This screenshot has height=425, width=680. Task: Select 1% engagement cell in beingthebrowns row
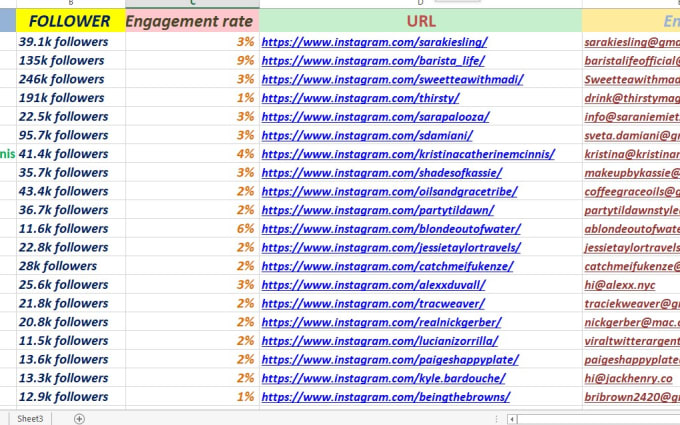point(193,396)
